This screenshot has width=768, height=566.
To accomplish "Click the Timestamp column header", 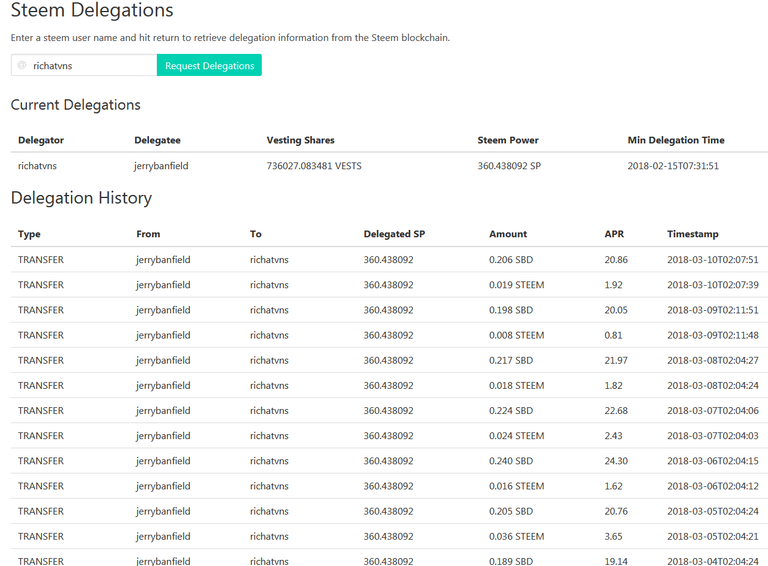I will [692, 234].
